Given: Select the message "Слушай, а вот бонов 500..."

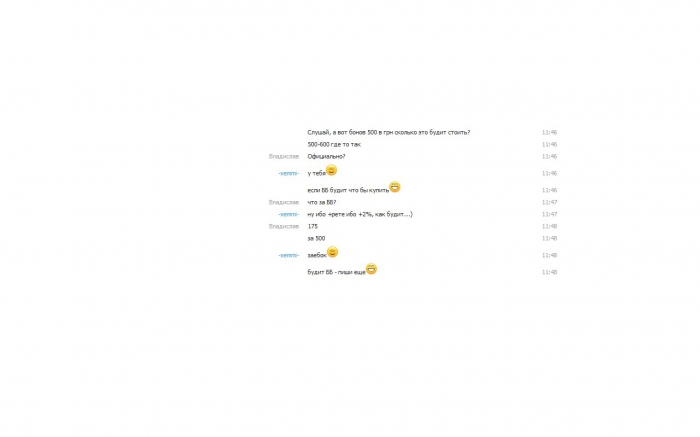Looking at the screenshot, I should coord(388,133).
